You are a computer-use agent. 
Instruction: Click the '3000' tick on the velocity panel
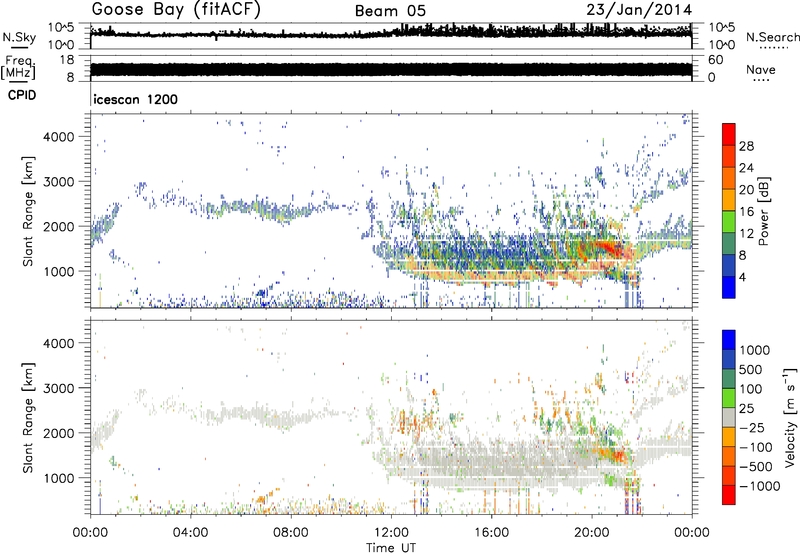pos(59,388)
